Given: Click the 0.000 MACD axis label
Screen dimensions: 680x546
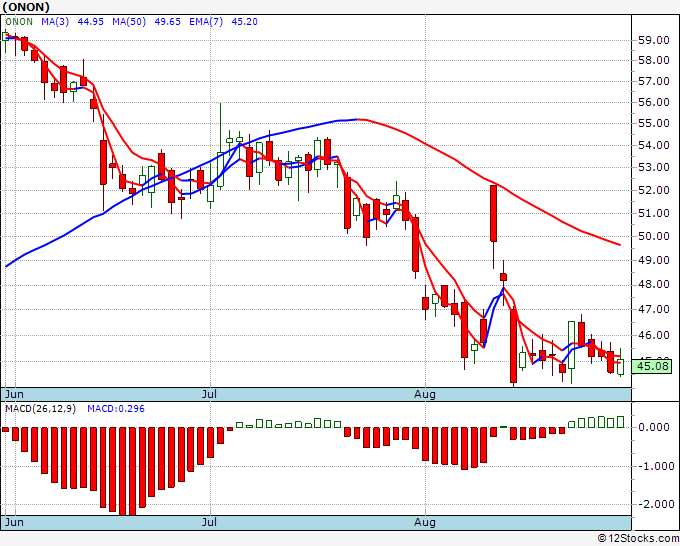Looking at the screenshot, I should click(x=654, y=428).
